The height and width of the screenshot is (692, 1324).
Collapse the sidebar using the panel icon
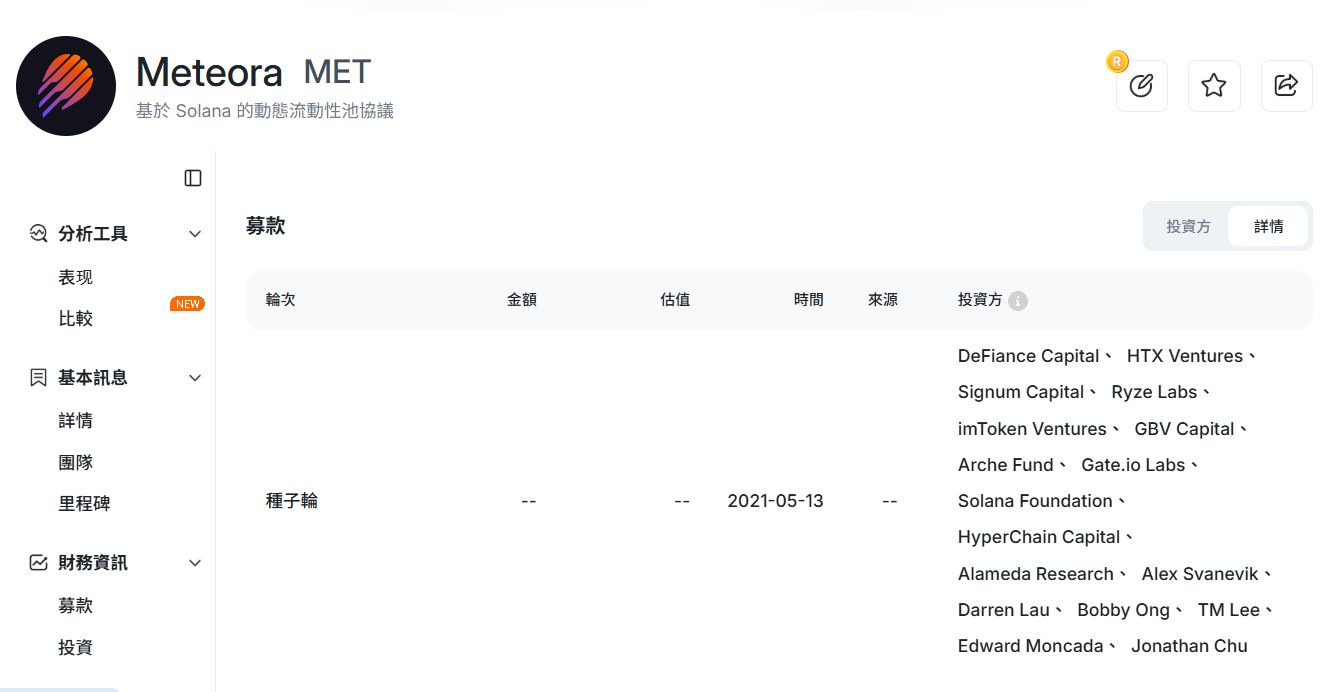pyautogui.click(x=191, y=177)
